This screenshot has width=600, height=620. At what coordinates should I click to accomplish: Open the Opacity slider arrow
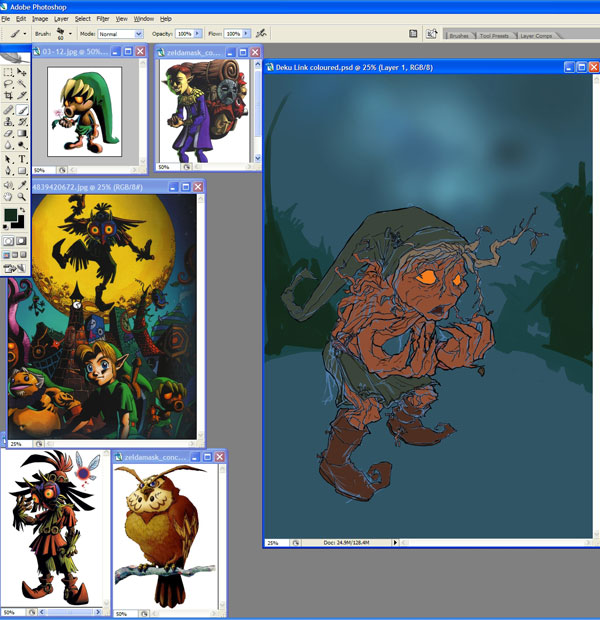click(197, 34)
